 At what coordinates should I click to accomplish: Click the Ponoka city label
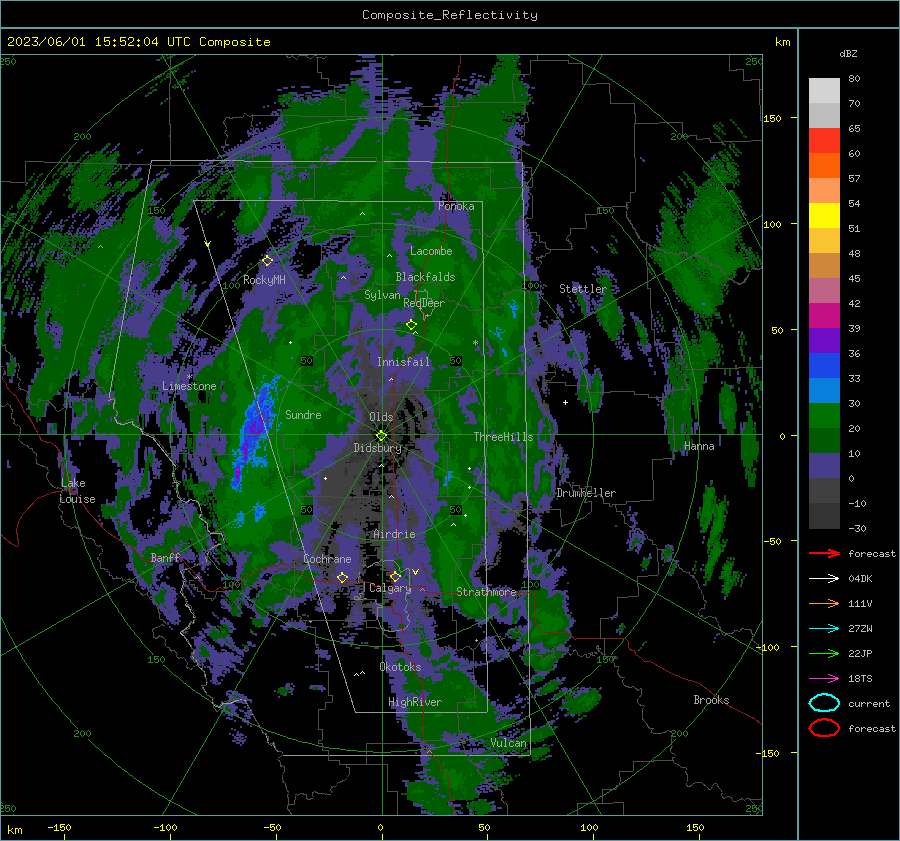[456, 206]
